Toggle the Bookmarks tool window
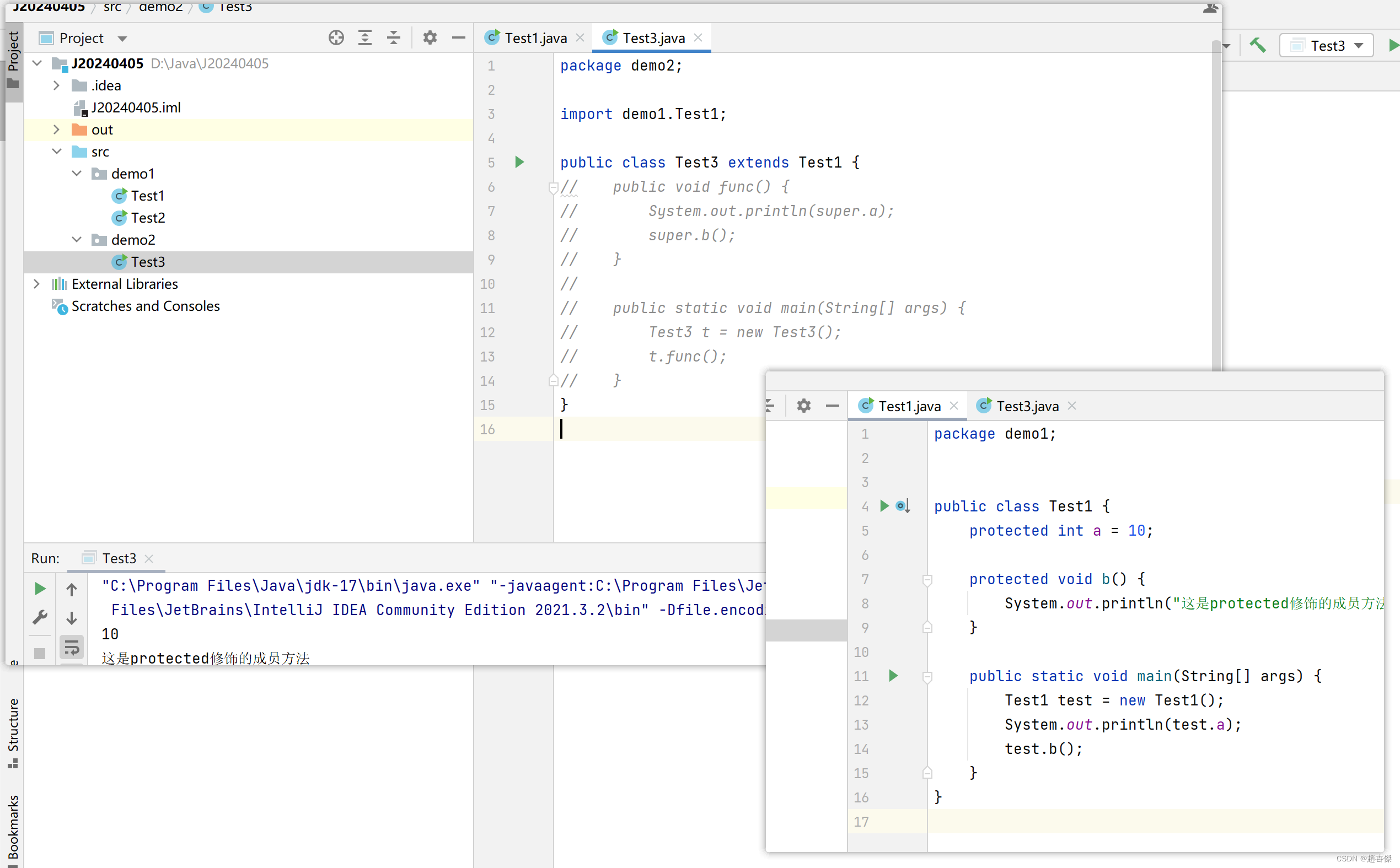Viewport: 1400px width, 868px height. (x=13, y=827)
